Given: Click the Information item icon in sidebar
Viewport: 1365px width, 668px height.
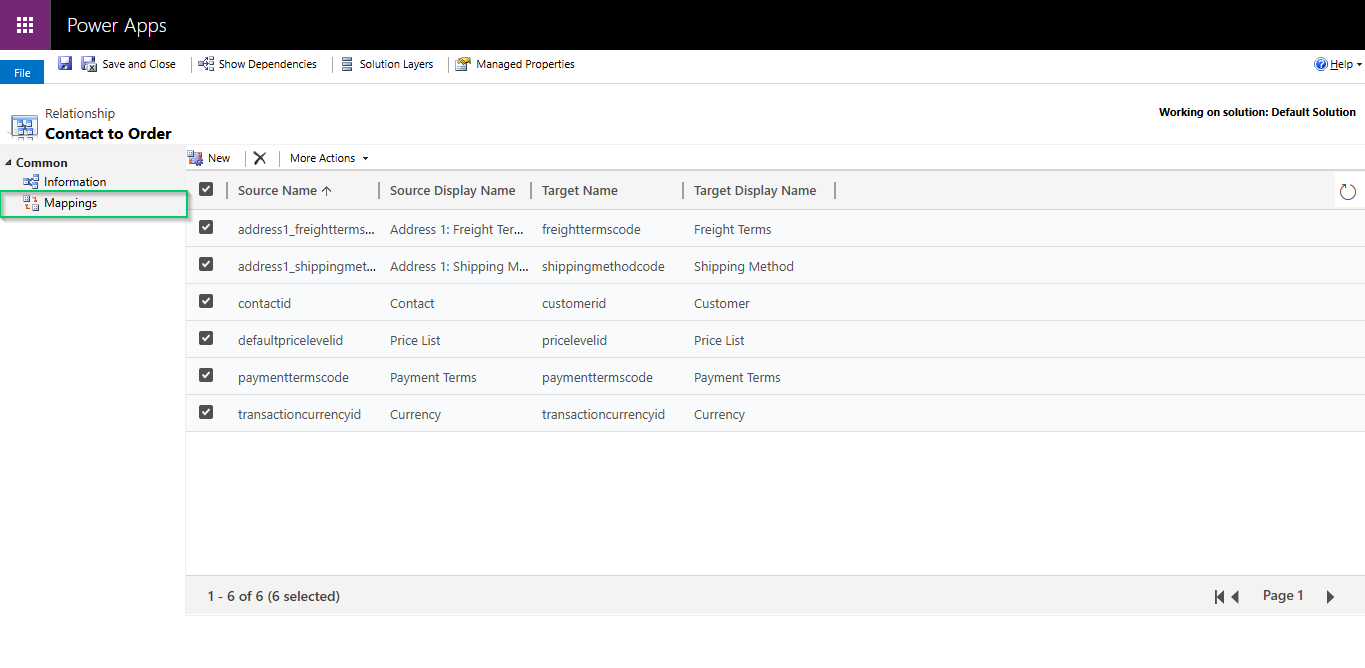Looking at the screenshot, I should pos(31,182).
